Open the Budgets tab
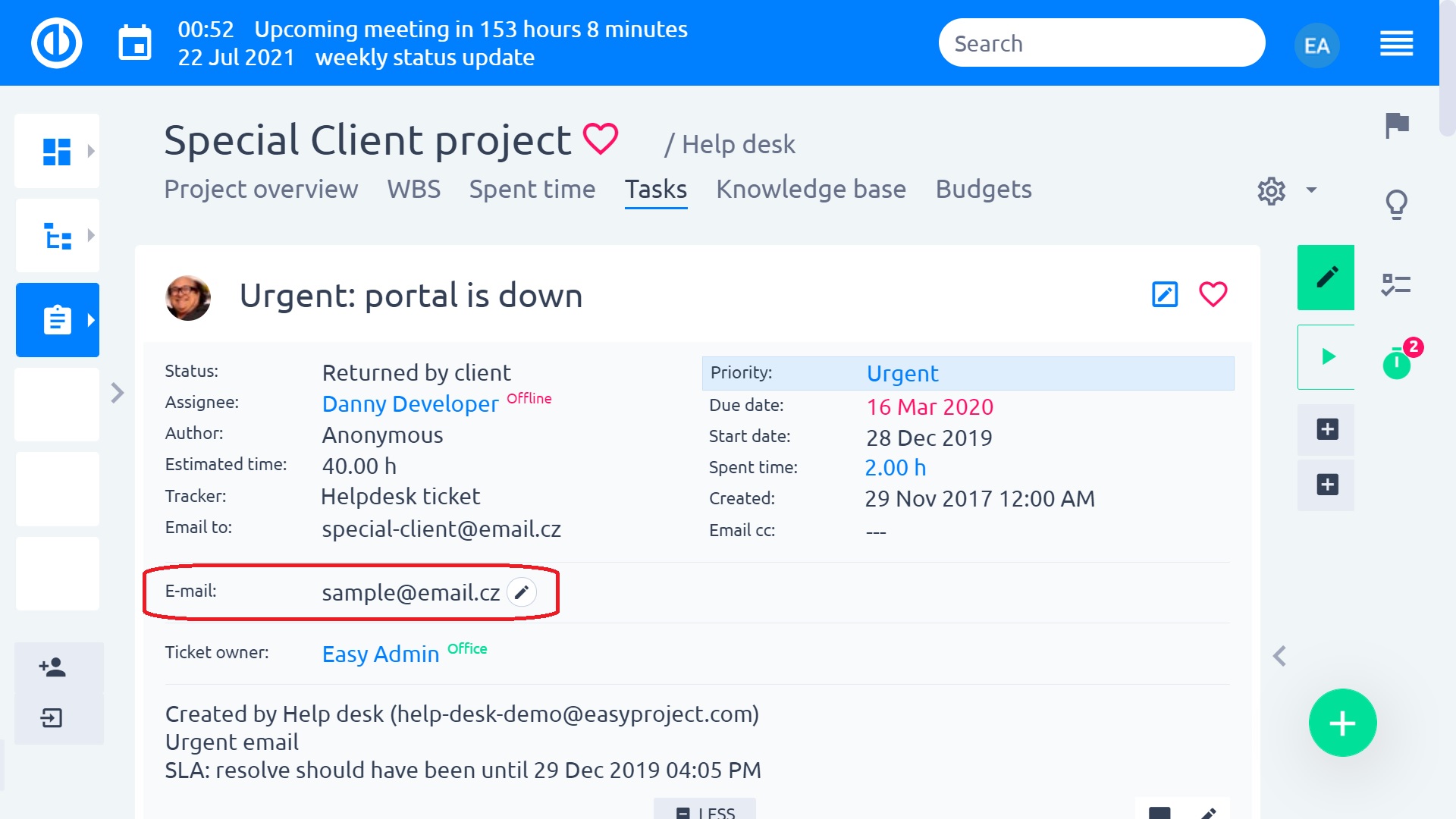The height and width of the screenshot is (819, 1456). pos(984,189)
